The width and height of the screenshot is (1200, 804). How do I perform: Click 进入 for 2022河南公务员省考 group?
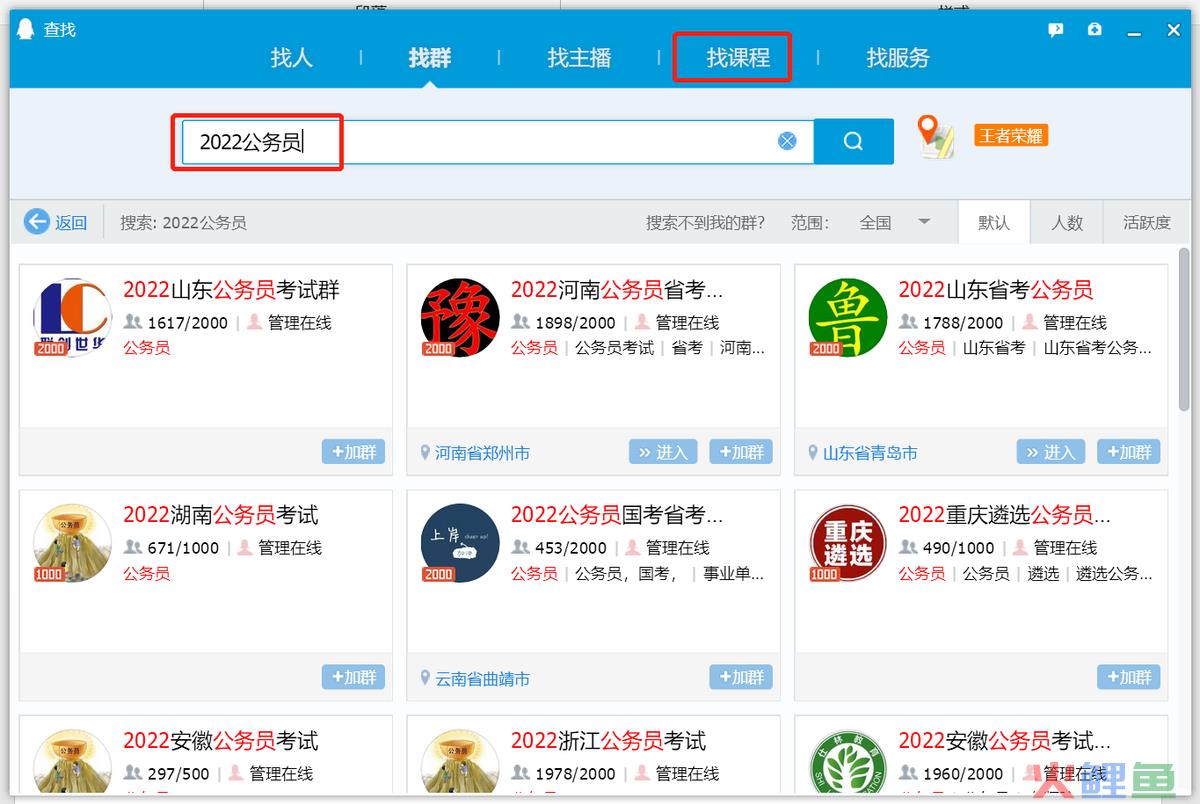pyautogui.click(x=661, y=452)
